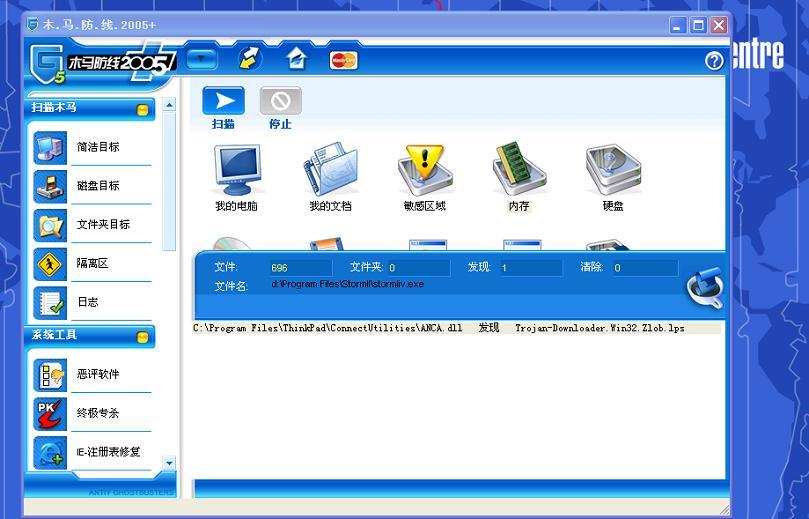Screen dimensions: 809x519
Task: Click the sidebar scroll down arrow
Action: [x=169, y=463]
